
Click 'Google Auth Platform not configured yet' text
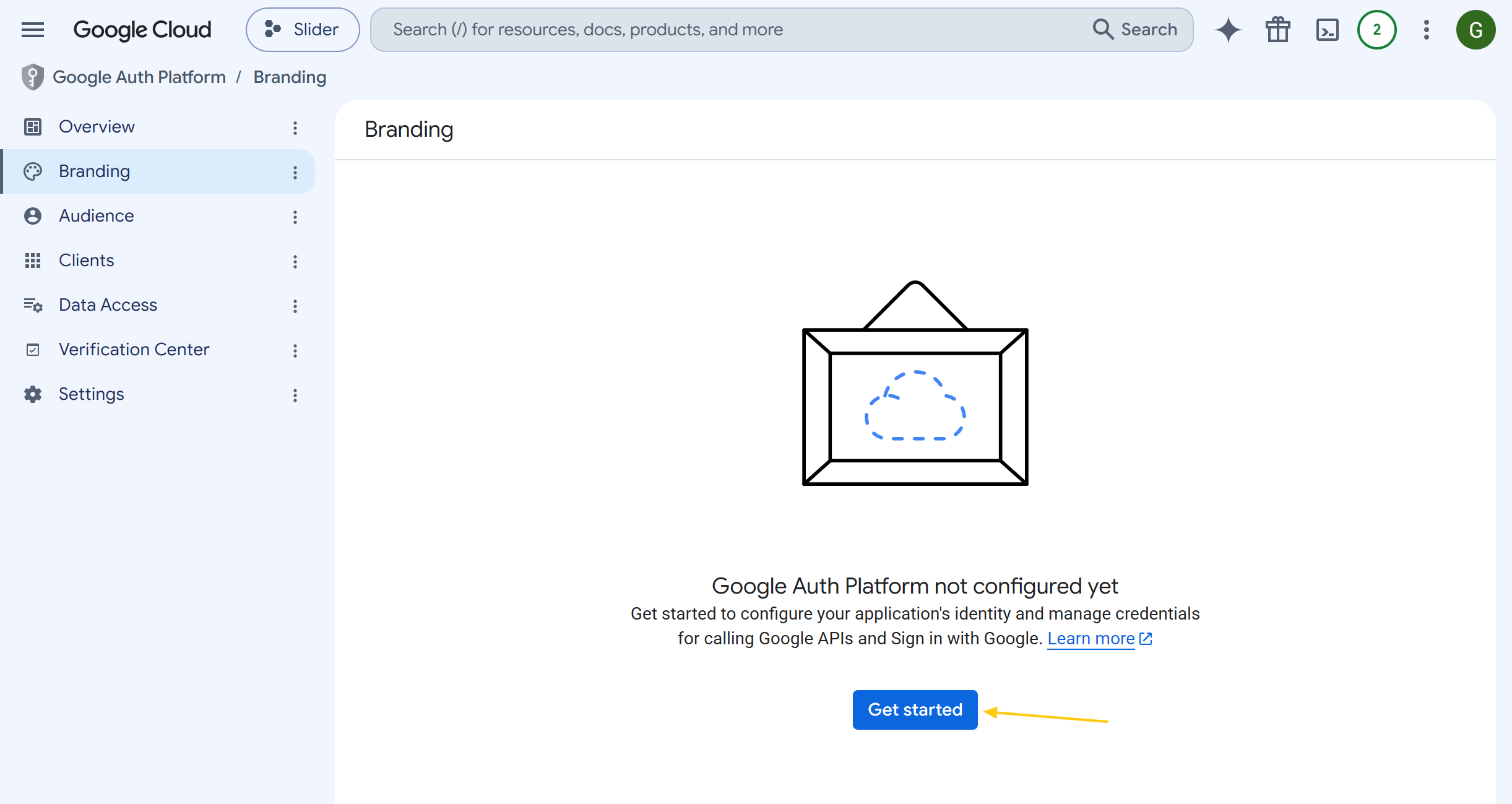pyautogui.click(x=915, y=586)
